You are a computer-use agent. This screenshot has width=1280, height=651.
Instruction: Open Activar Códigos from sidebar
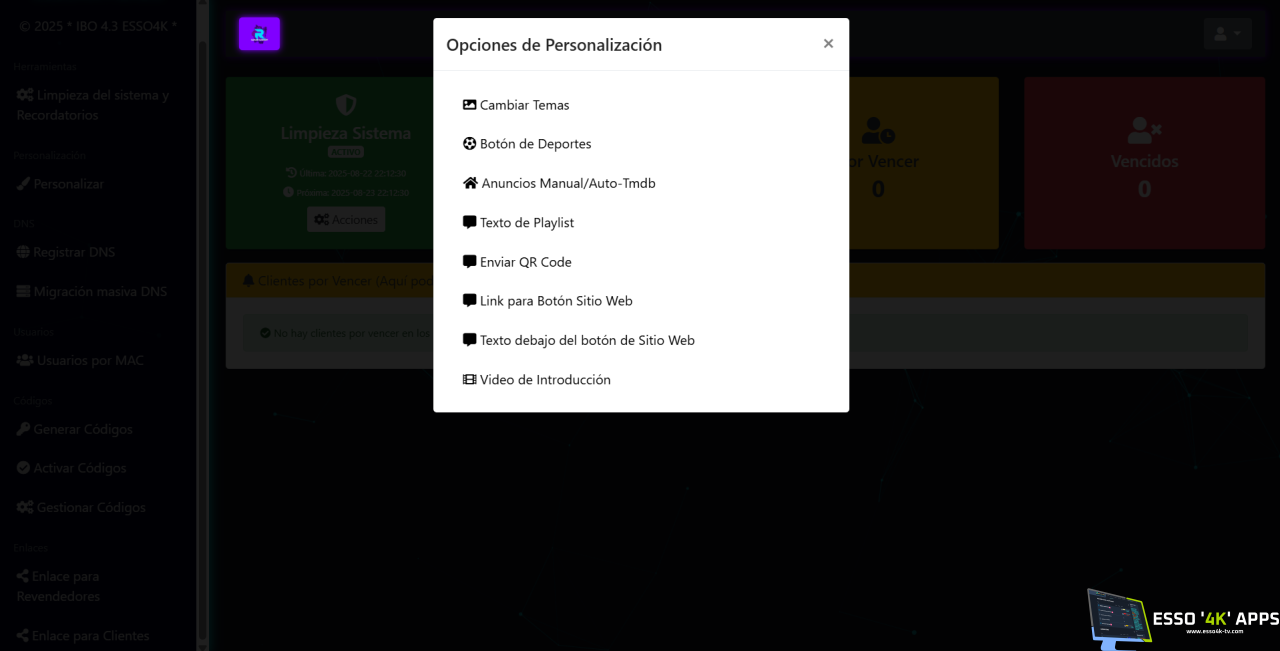click(80, 468)
